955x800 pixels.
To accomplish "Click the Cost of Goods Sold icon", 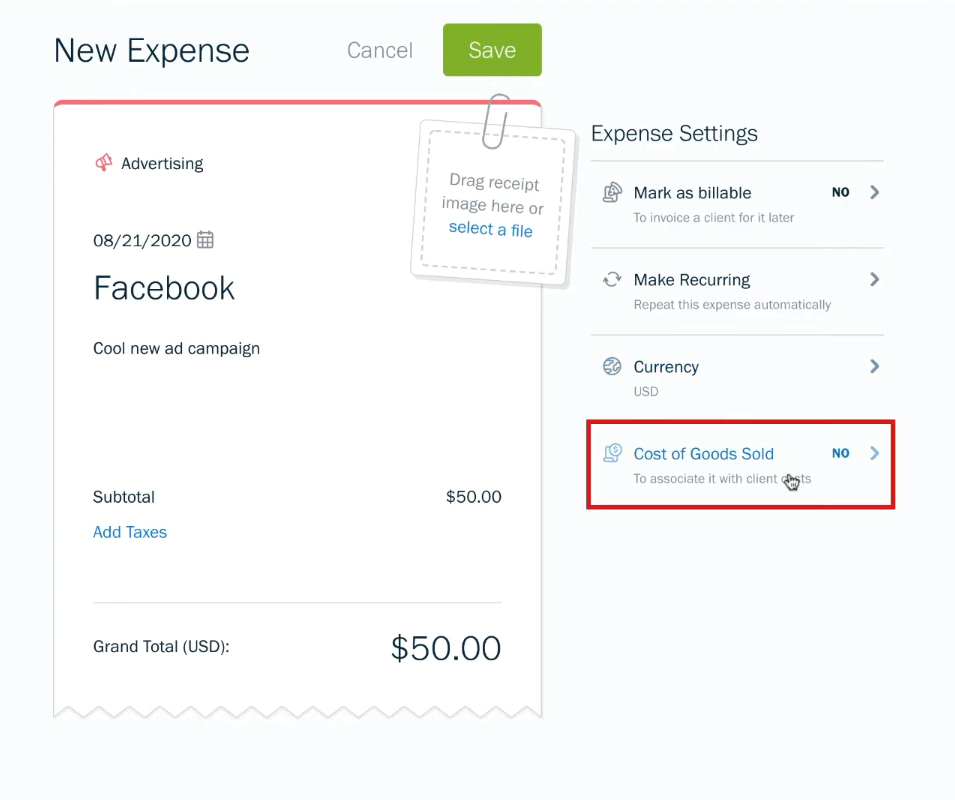I will 612,453.
